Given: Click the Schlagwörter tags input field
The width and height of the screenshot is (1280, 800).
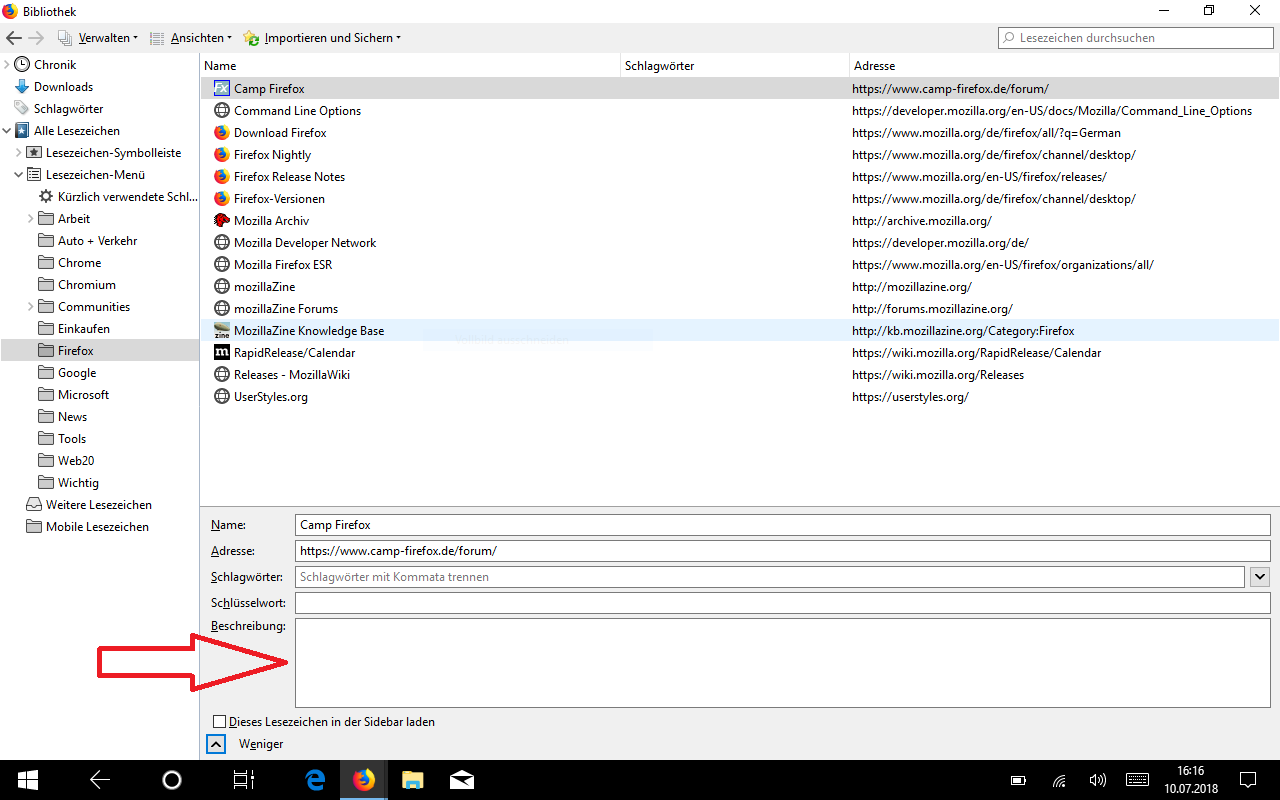Looking at the screenshot, I should pyautogui.click(x=770, y=577).
